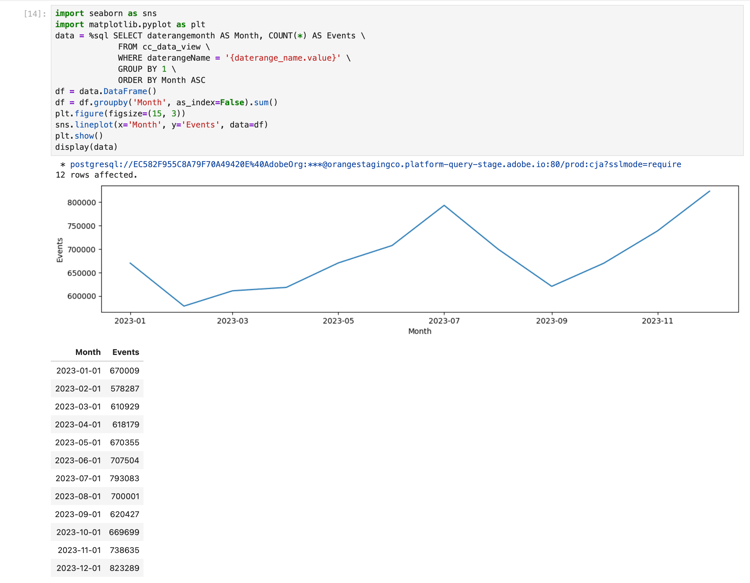The image size is (750, 583).
Task: Click the 'Month' x-axis label under the chart
Action: click(x=419, y=331)
